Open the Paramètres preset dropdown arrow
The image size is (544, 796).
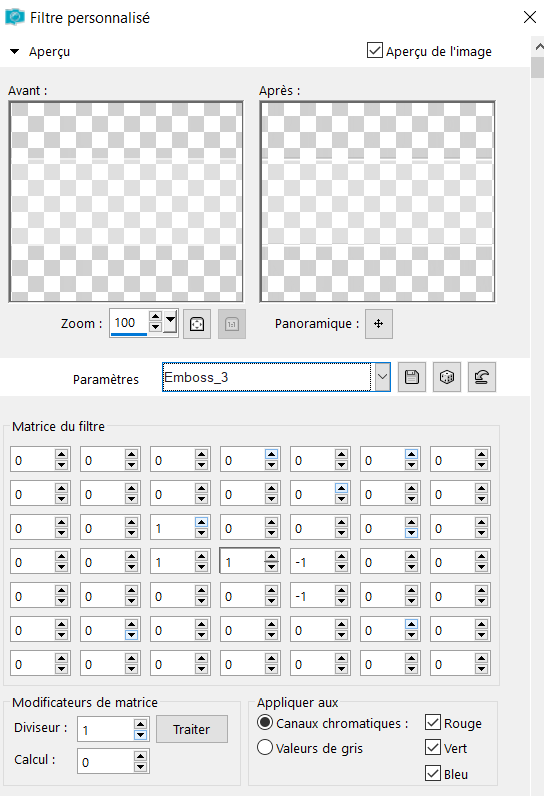point(383,377)
